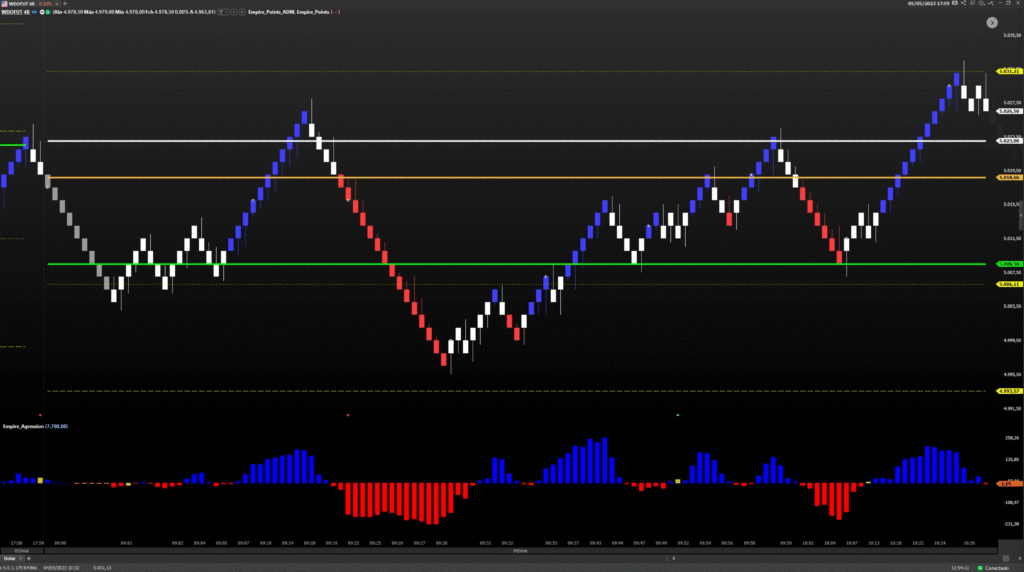Screen dimensions: 1024x572
Task: Click the orange 5.018,50 price level tag
Action: tap(1006, 178)
